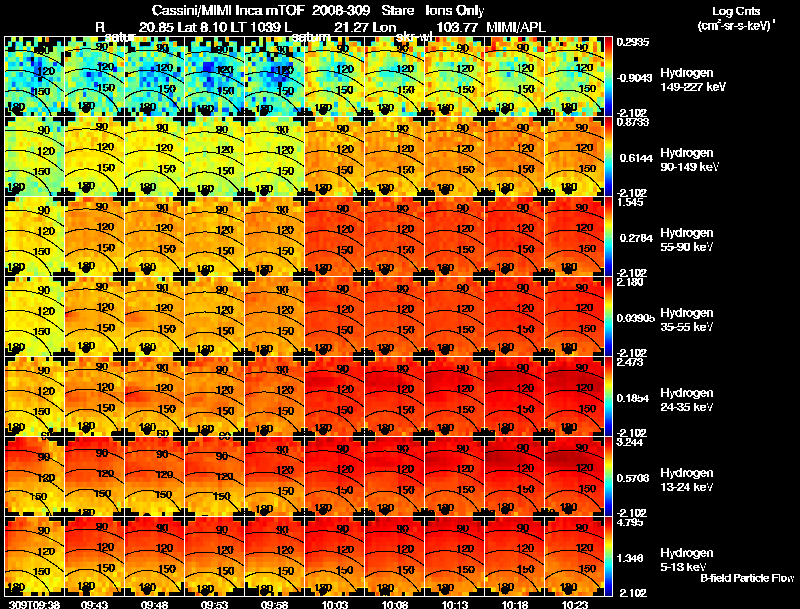Click the "10:03" time axis label
Image resolution: width=800 pixels, height=609 pixels.
[334, 604]
